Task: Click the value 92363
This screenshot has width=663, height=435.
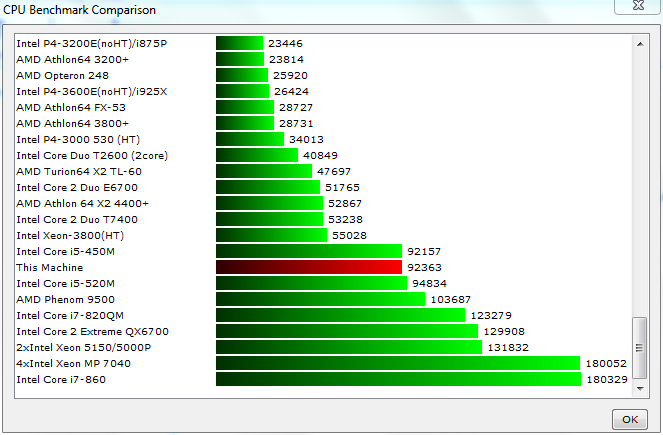Action: coord(424,268)
